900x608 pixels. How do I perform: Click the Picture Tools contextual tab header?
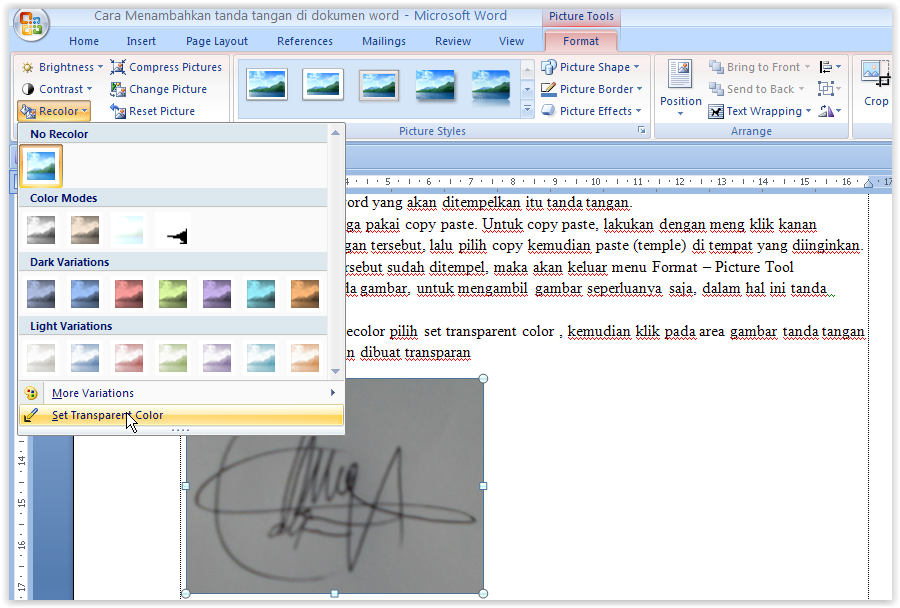click(581, 17)
